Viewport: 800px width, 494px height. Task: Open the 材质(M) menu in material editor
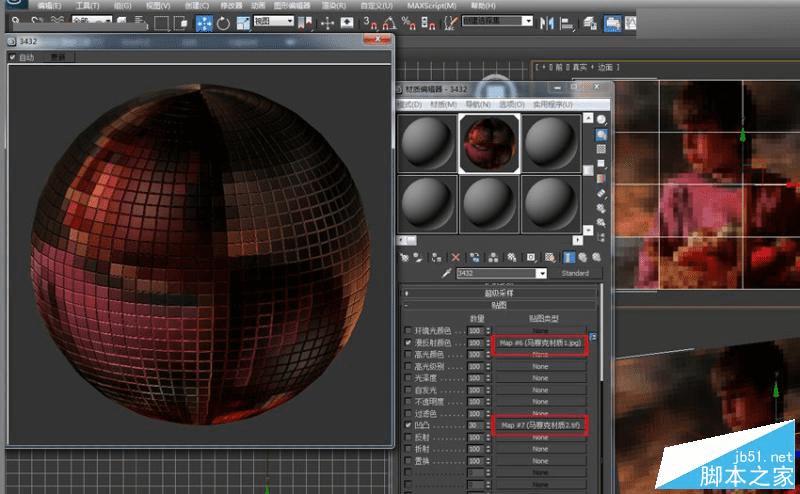coord(444,103)
